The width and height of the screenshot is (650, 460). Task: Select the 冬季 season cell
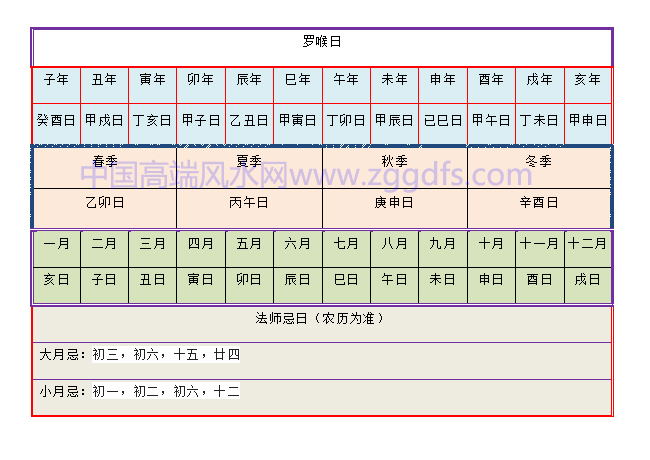tap(539, 168)
